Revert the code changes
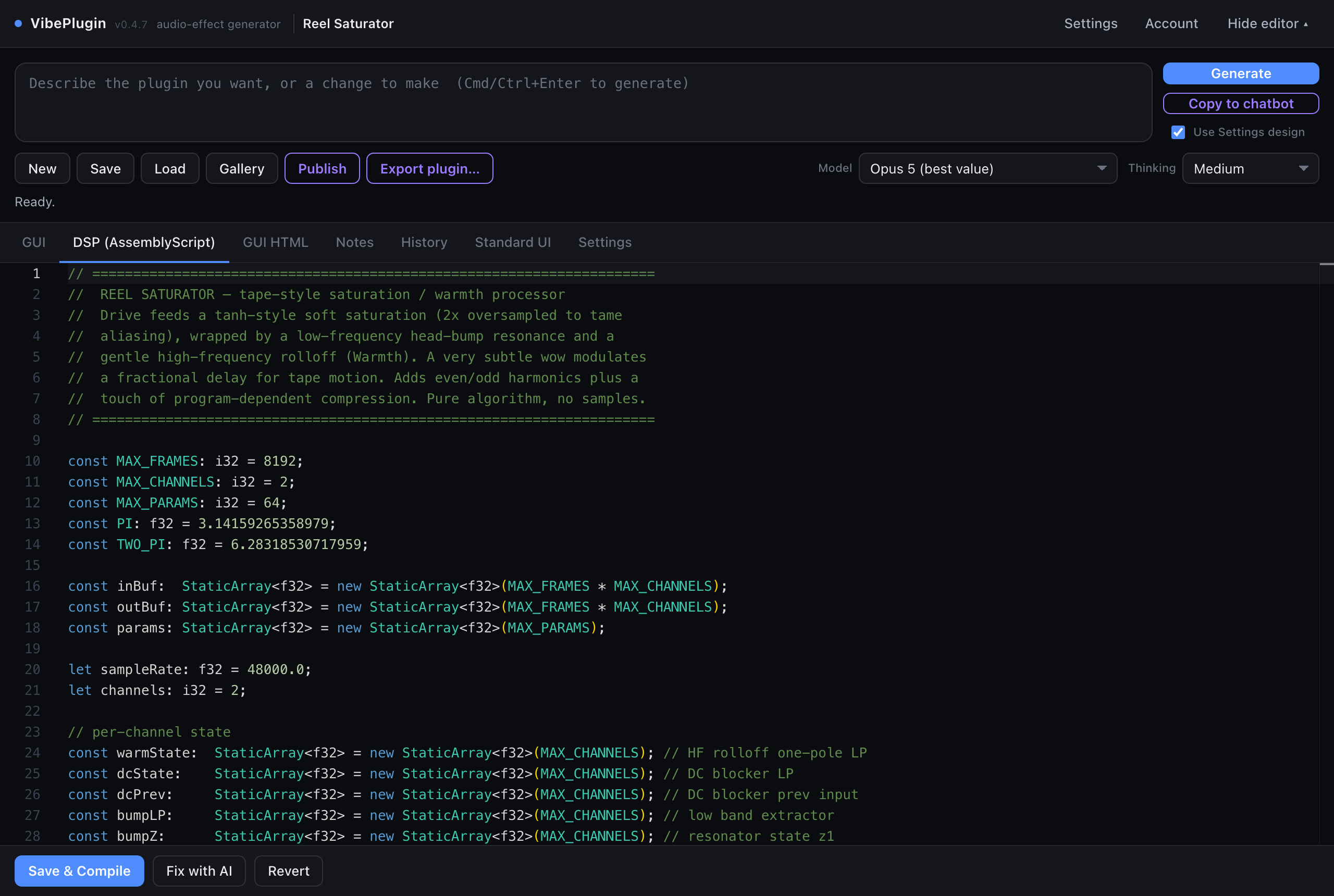The image size is (1334, 896). coord(289,871)
